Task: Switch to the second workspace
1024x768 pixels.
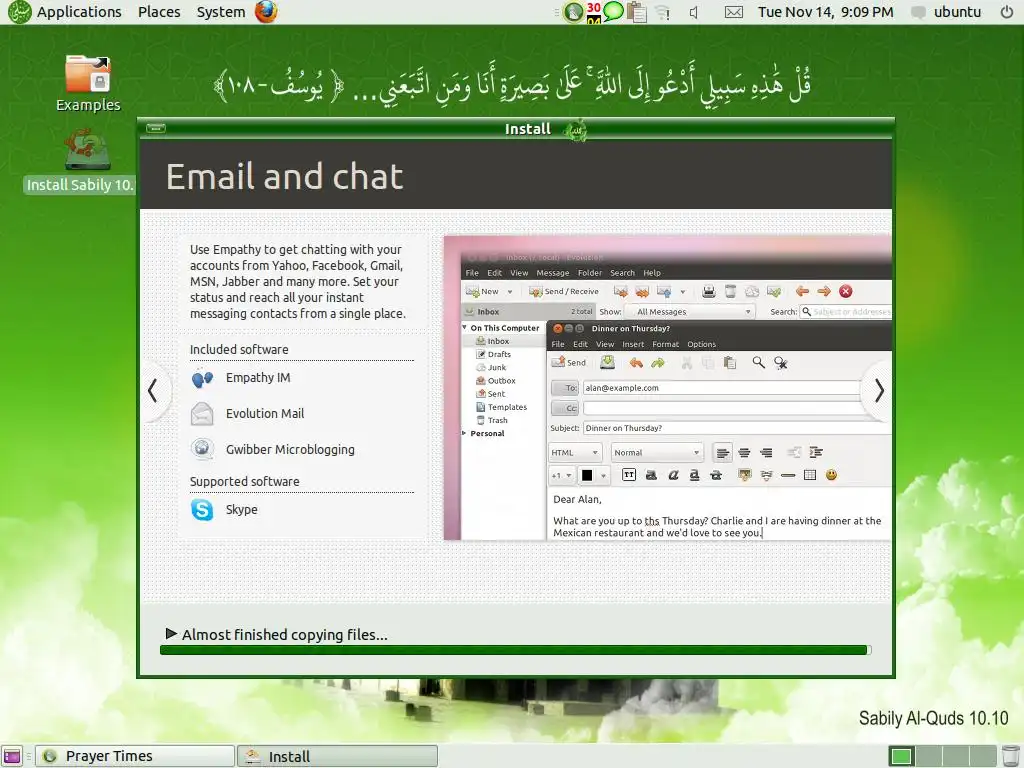Action: tap(927, 756)
